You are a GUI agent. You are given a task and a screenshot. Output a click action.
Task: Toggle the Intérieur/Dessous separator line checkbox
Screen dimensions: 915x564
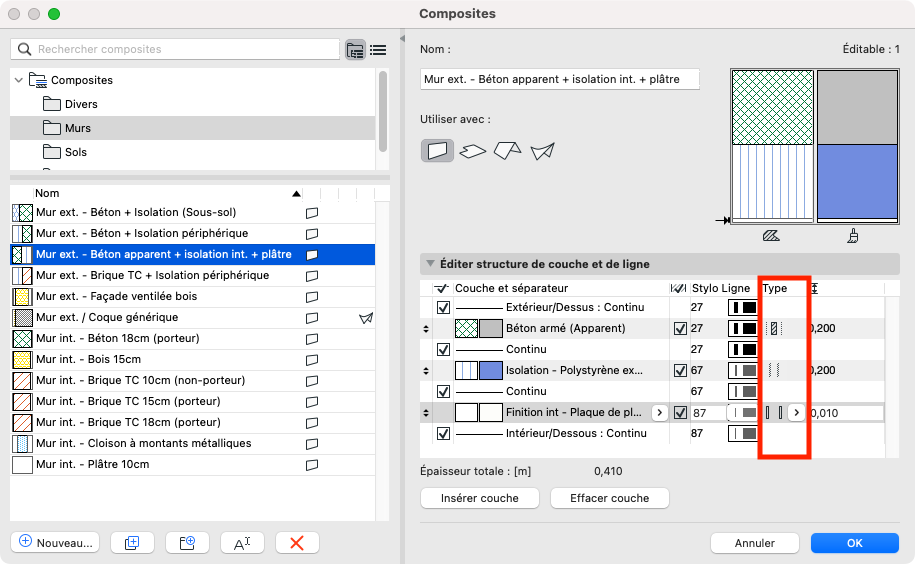[444, 434]
